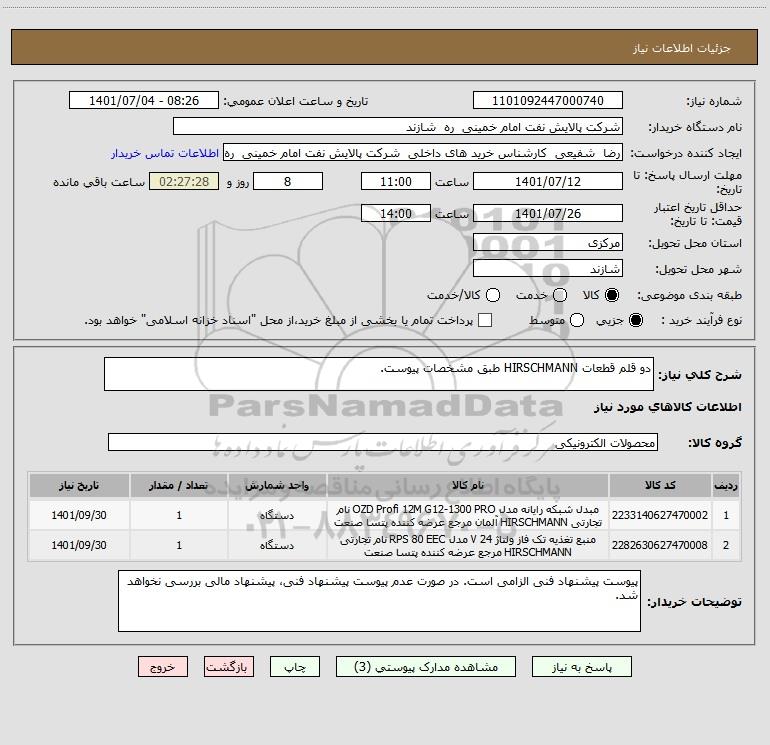The image size is (770, 745).
Task: Click the واحد شمارش column header
Action: [x=277, y=486]
